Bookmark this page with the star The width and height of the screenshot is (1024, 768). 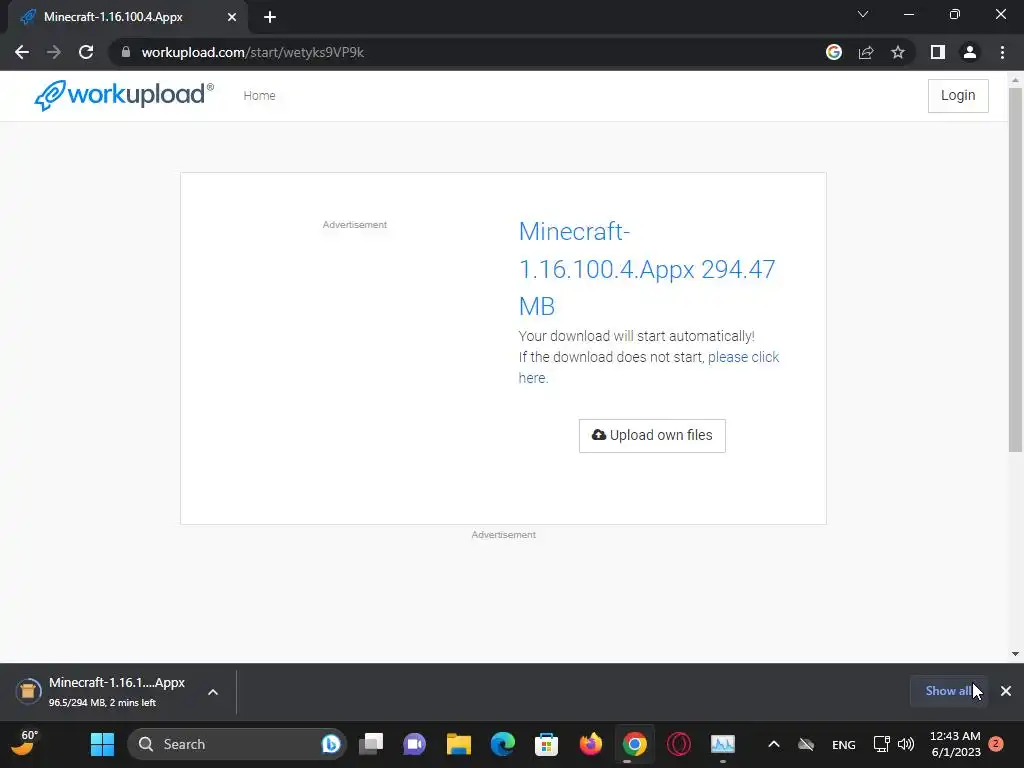pos(898,52)
